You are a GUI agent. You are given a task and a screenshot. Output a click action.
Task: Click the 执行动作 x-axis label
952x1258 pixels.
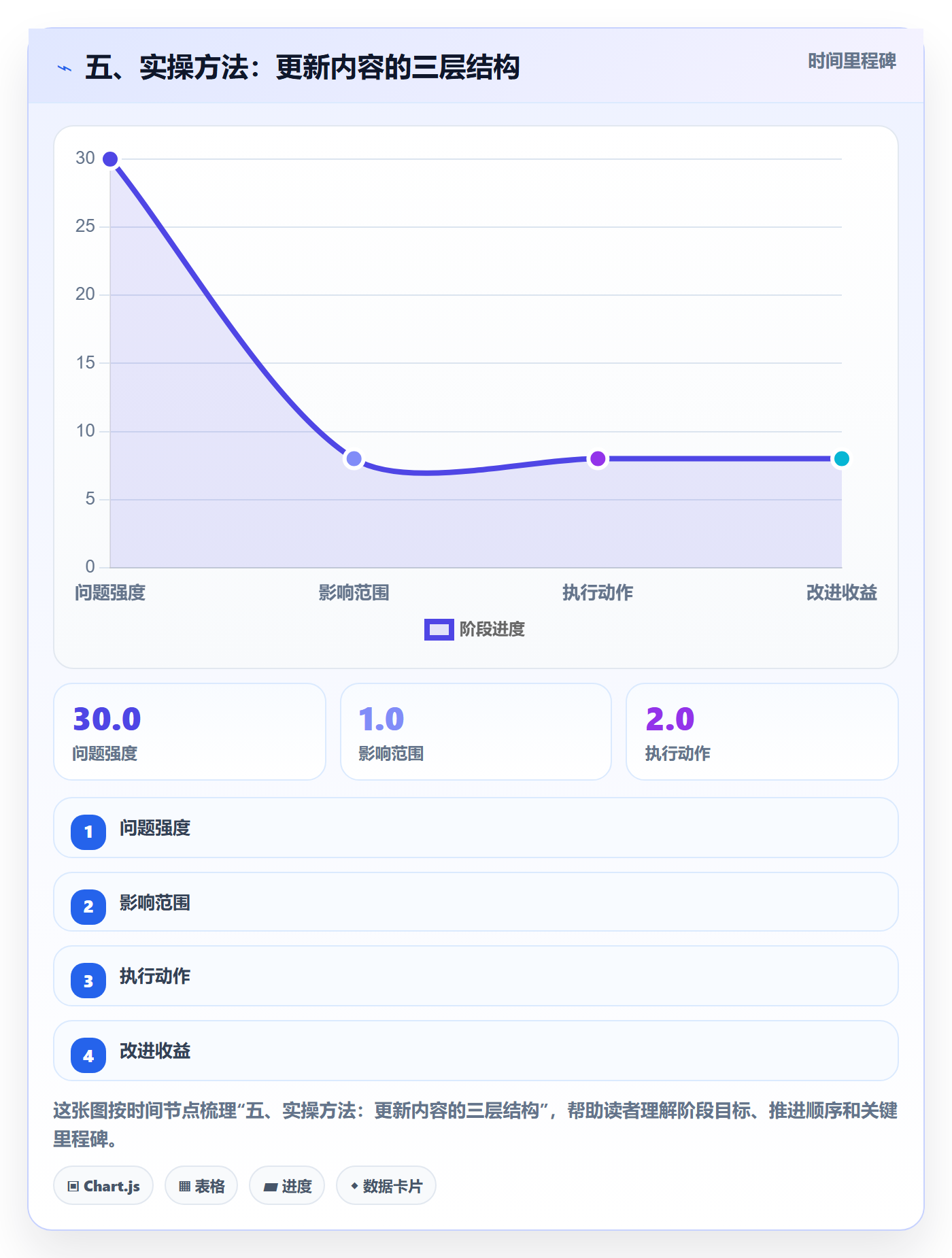(x=598, y=593)
